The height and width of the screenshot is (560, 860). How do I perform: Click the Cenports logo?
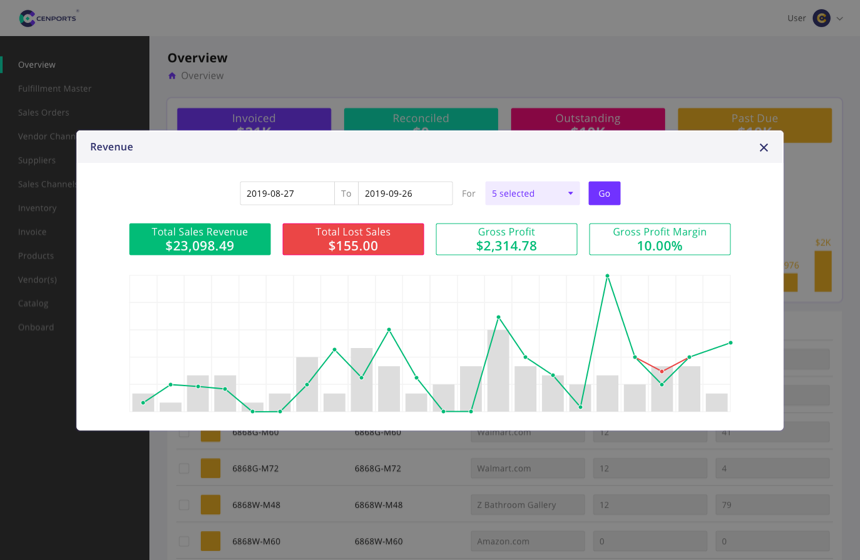click(47, 18)
